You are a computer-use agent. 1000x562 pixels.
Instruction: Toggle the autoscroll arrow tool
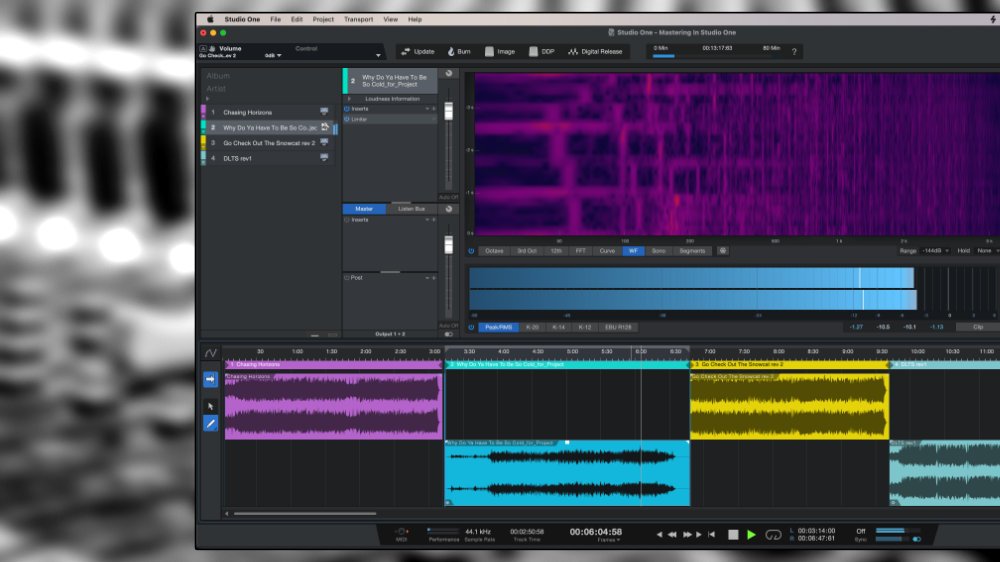[x=210, y=379]
